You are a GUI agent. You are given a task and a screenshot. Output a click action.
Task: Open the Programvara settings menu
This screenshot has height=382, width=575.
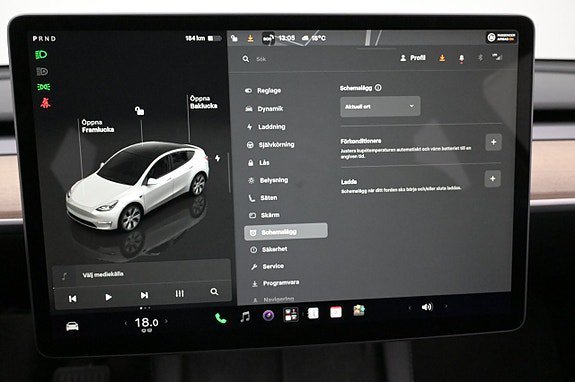tap(276, 283)
